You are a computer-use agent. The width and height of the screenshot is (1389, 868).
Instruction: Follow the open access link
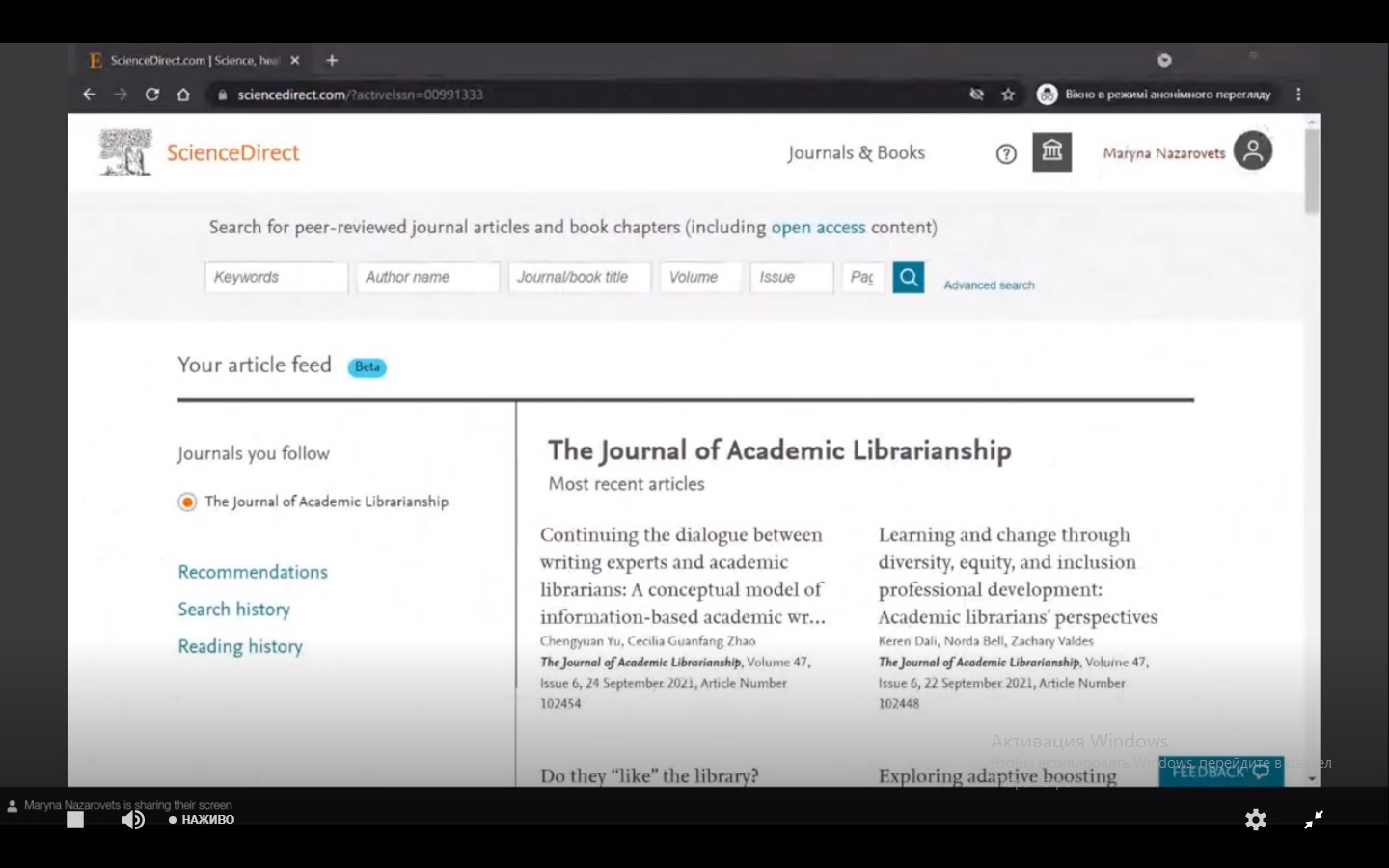(x=818, y=228)
